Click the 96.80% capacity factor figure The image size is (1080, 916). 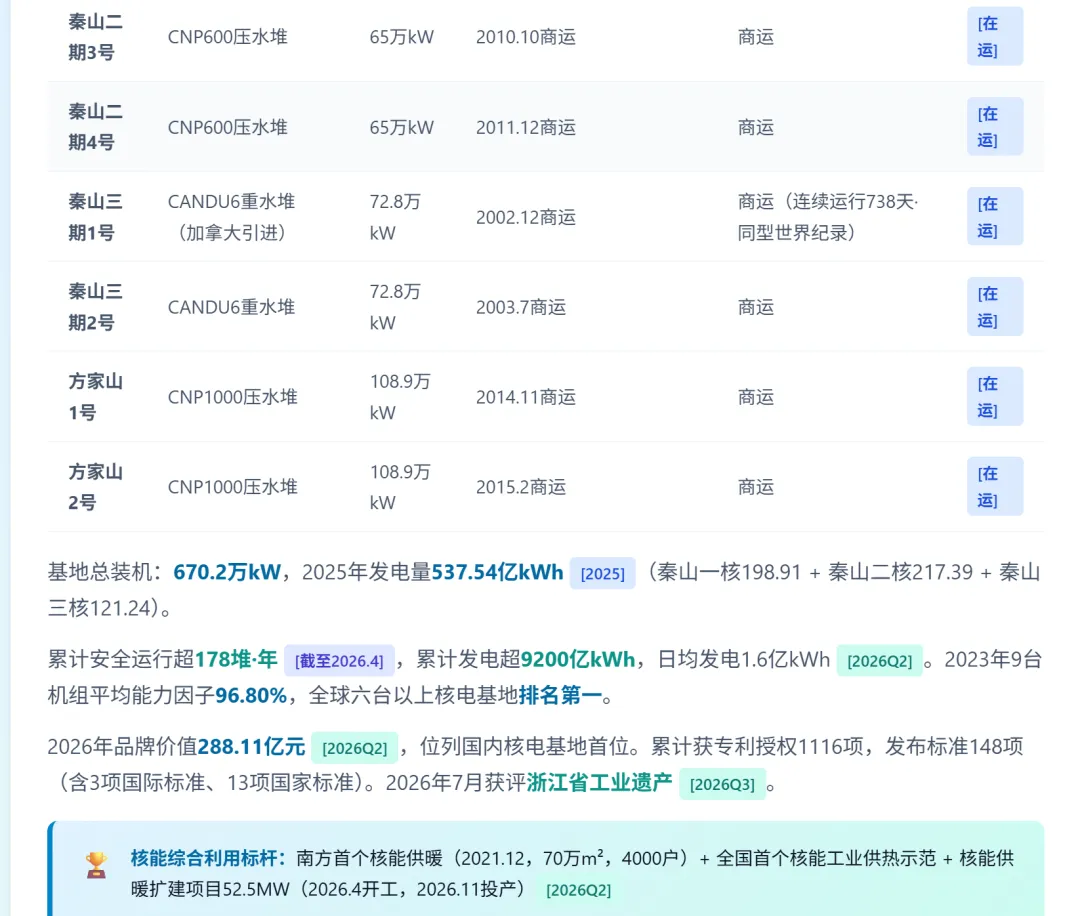coord(251,696)
